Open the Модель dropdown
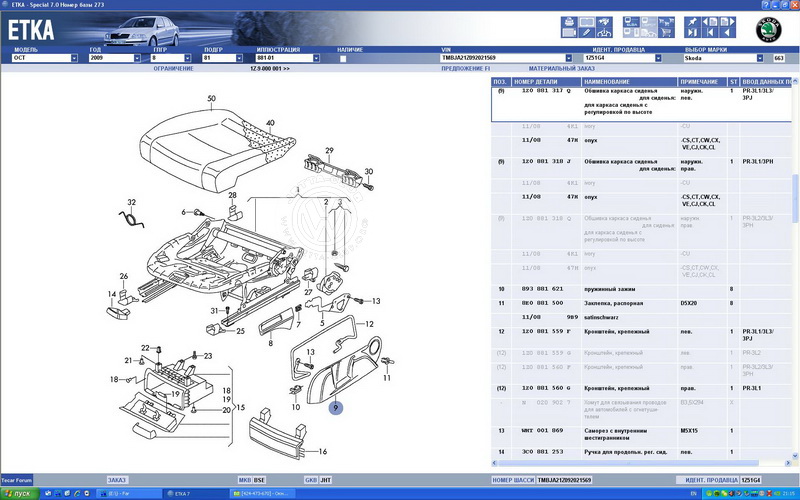Viewport: 800px width, 500px height. pyautogui.click(x=74, y=58)
